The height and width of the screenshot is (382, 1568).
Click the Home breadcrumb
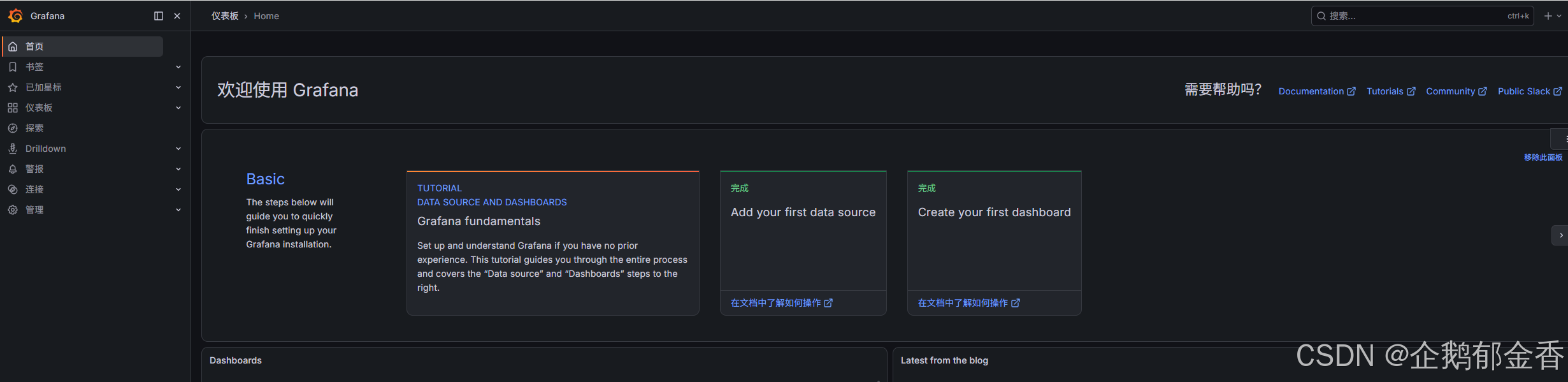(266, 16)
